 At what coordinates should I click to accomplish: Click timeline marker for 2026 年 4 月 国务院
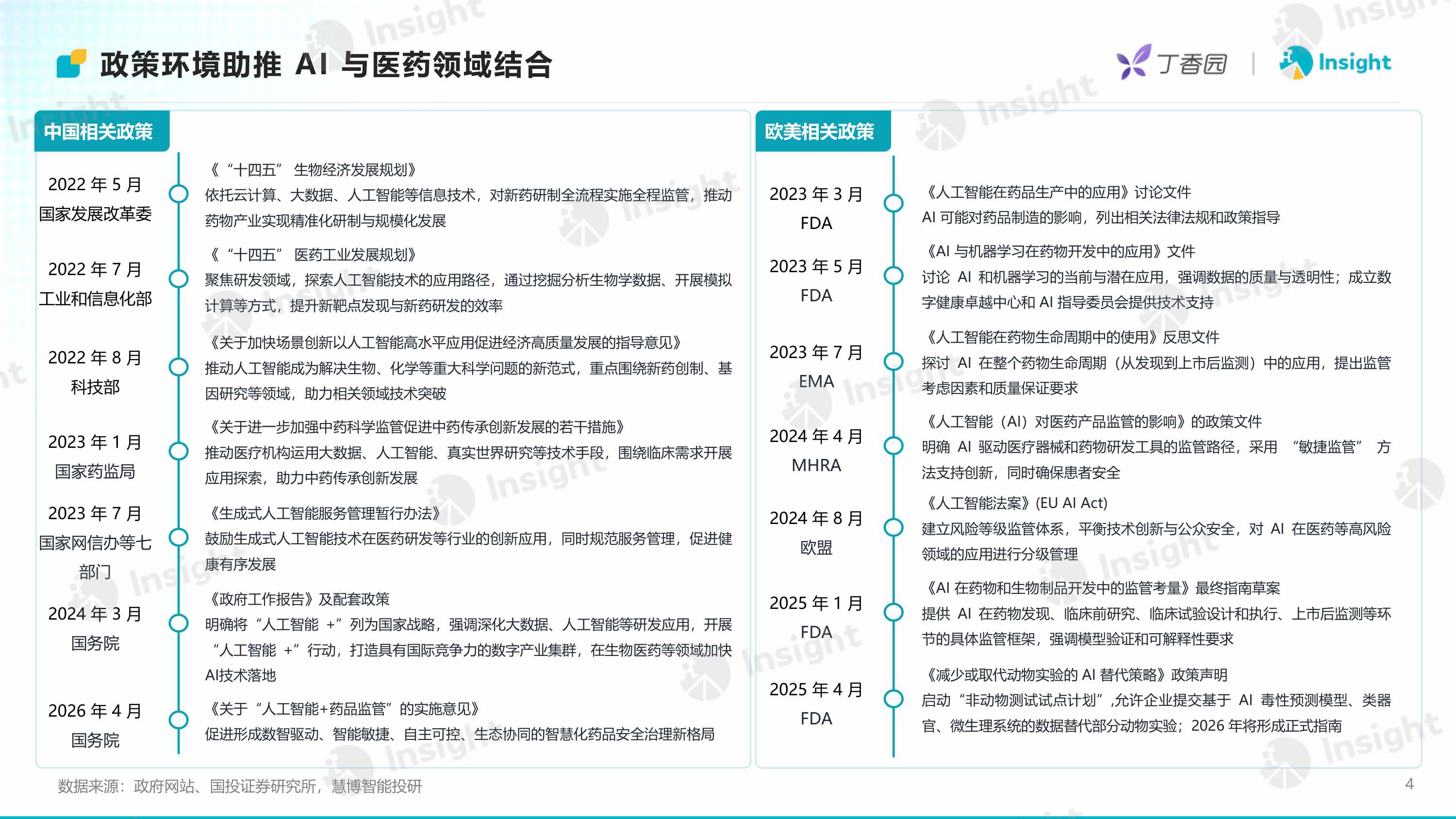click(179, 720)
